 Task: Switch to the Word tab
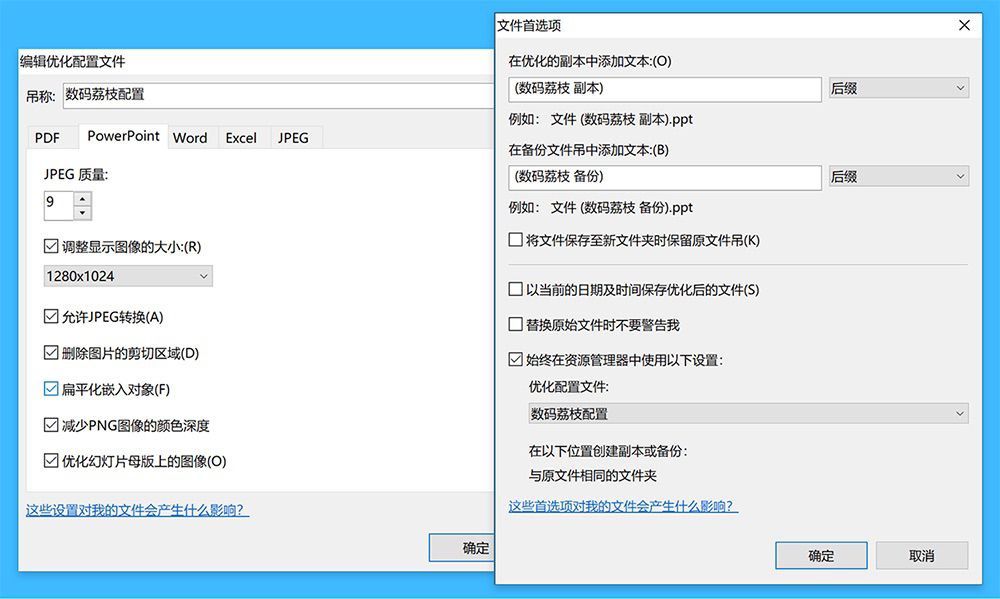[x=190, y=138]
